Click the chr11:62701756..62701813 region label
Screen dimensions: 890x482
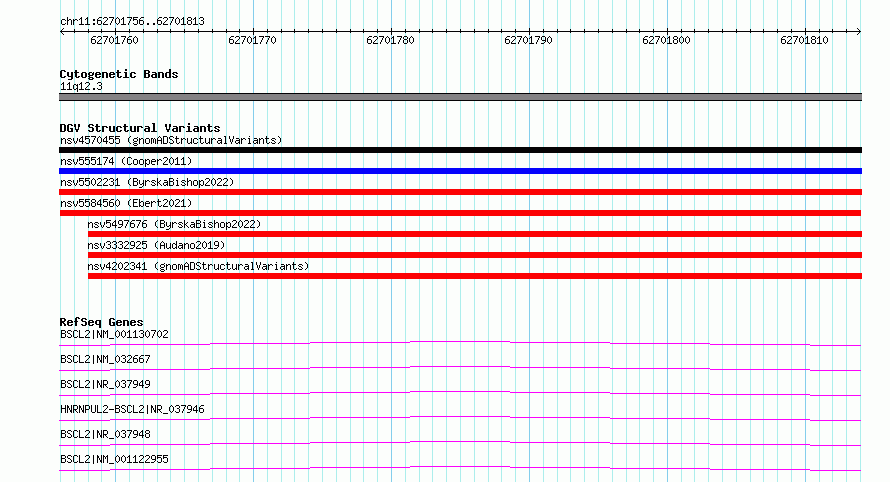[132, 22]
